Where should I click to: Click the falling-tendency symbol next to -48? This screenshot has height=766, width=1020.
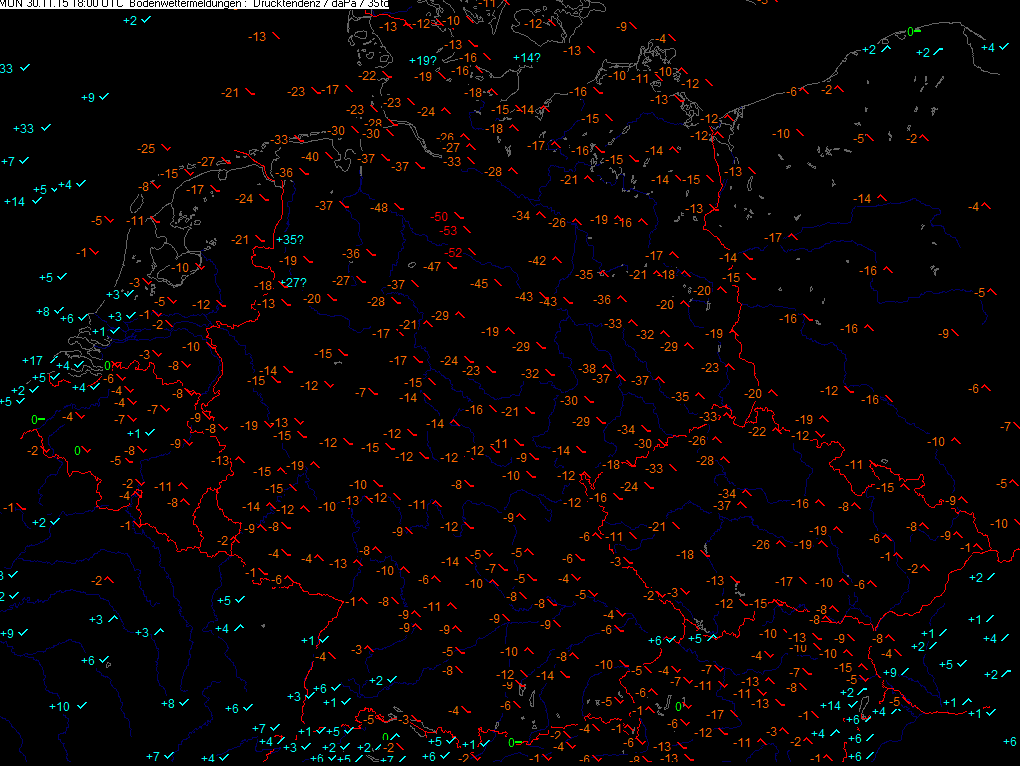399,208
